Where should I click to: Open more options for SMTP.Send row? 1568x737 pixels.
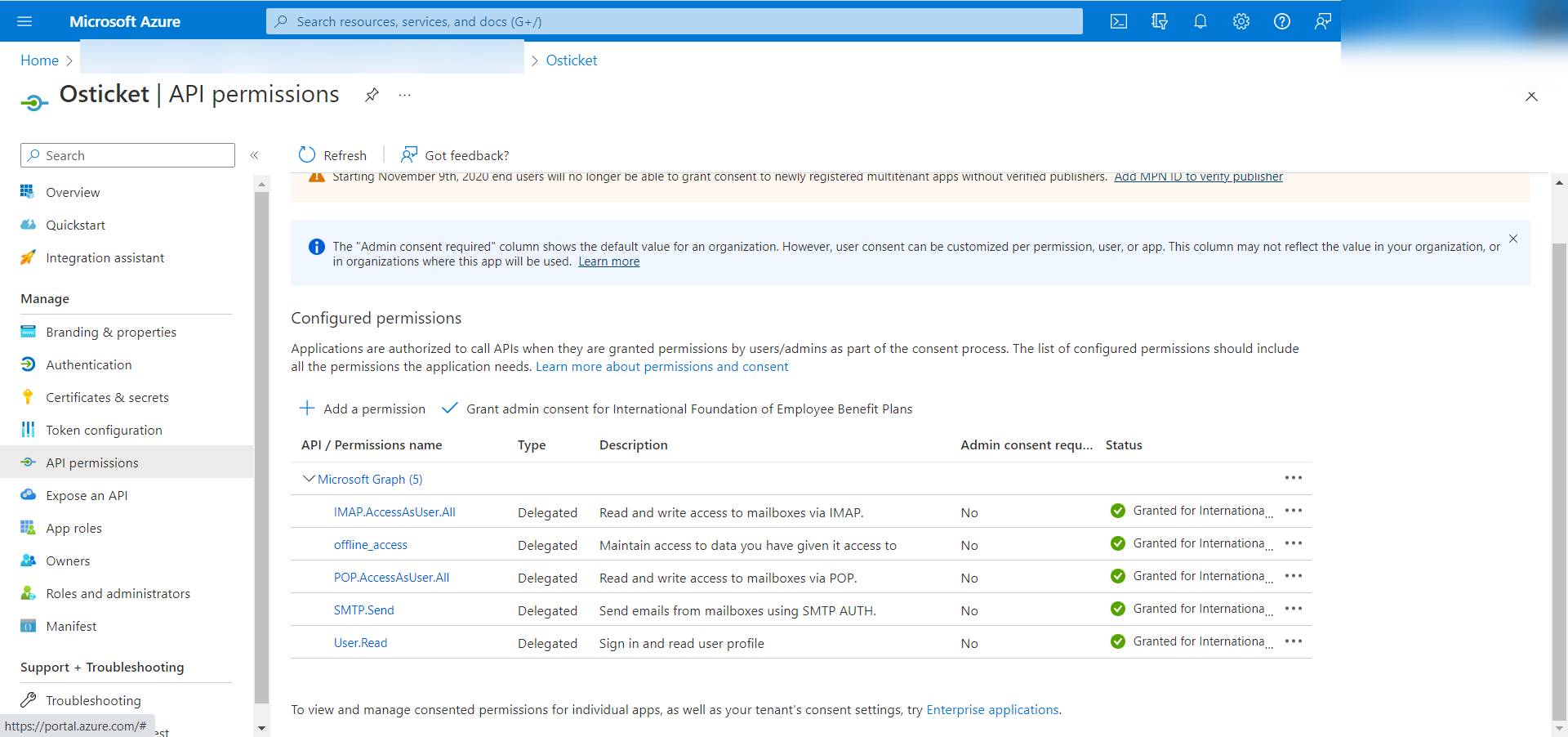tap(1294, 609)
